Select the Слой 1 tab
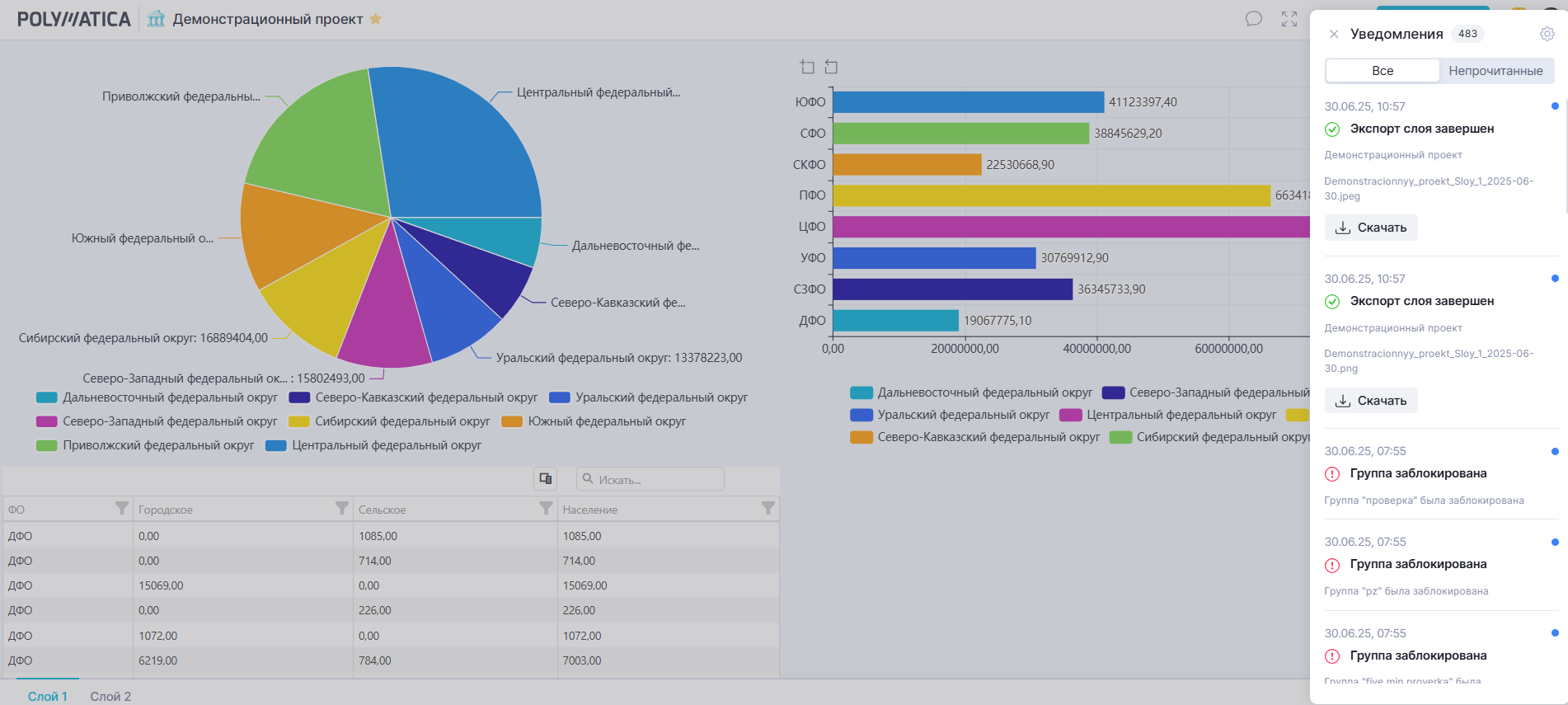This screenshot has width=1568, height=705. pos(48,696)
